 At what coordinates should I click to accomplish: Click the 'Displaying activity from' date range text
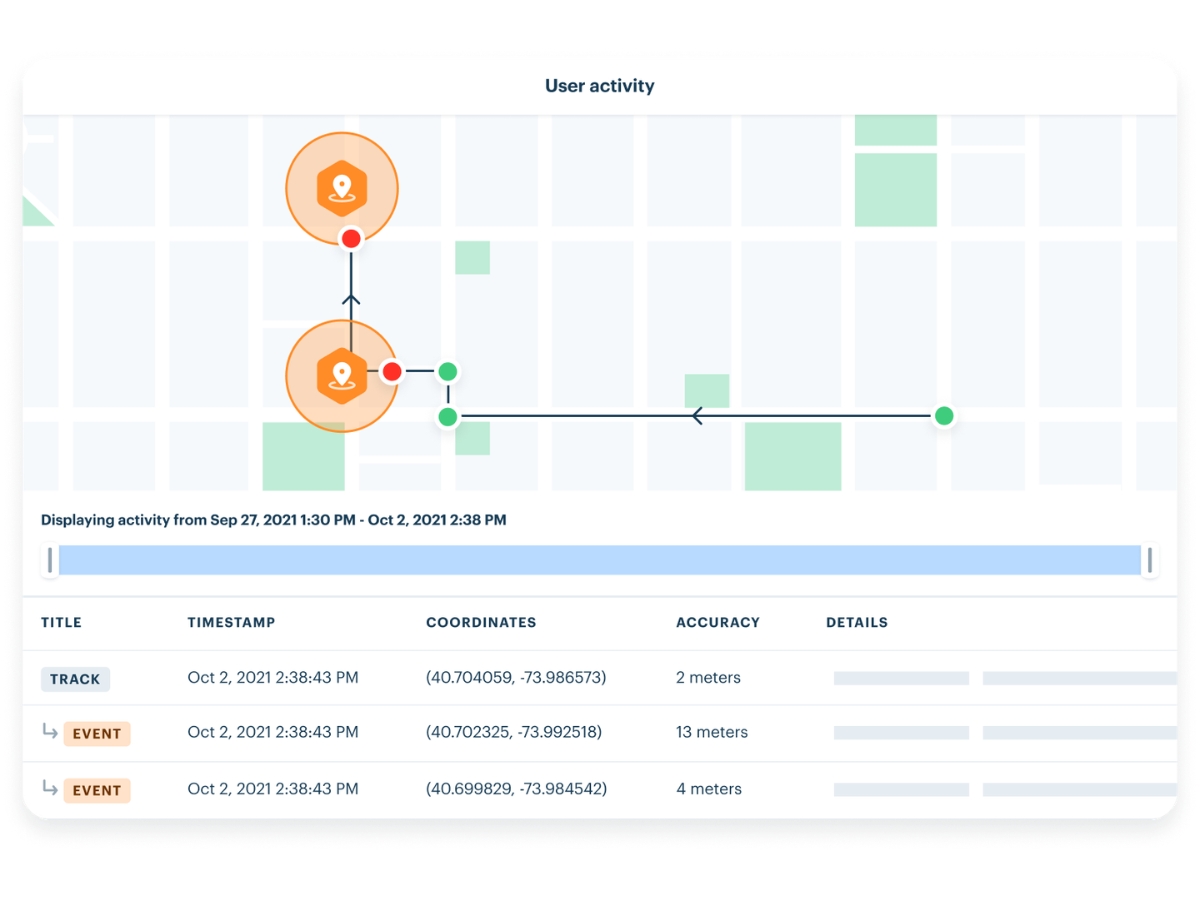point(273,520)
